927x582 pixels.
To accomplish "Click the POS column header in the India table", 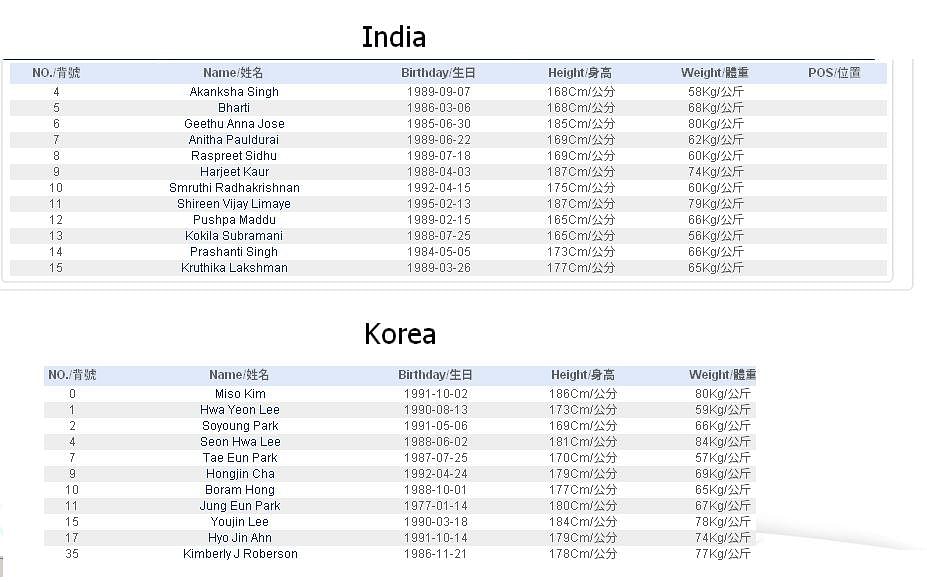I will [x=834, y=73].
